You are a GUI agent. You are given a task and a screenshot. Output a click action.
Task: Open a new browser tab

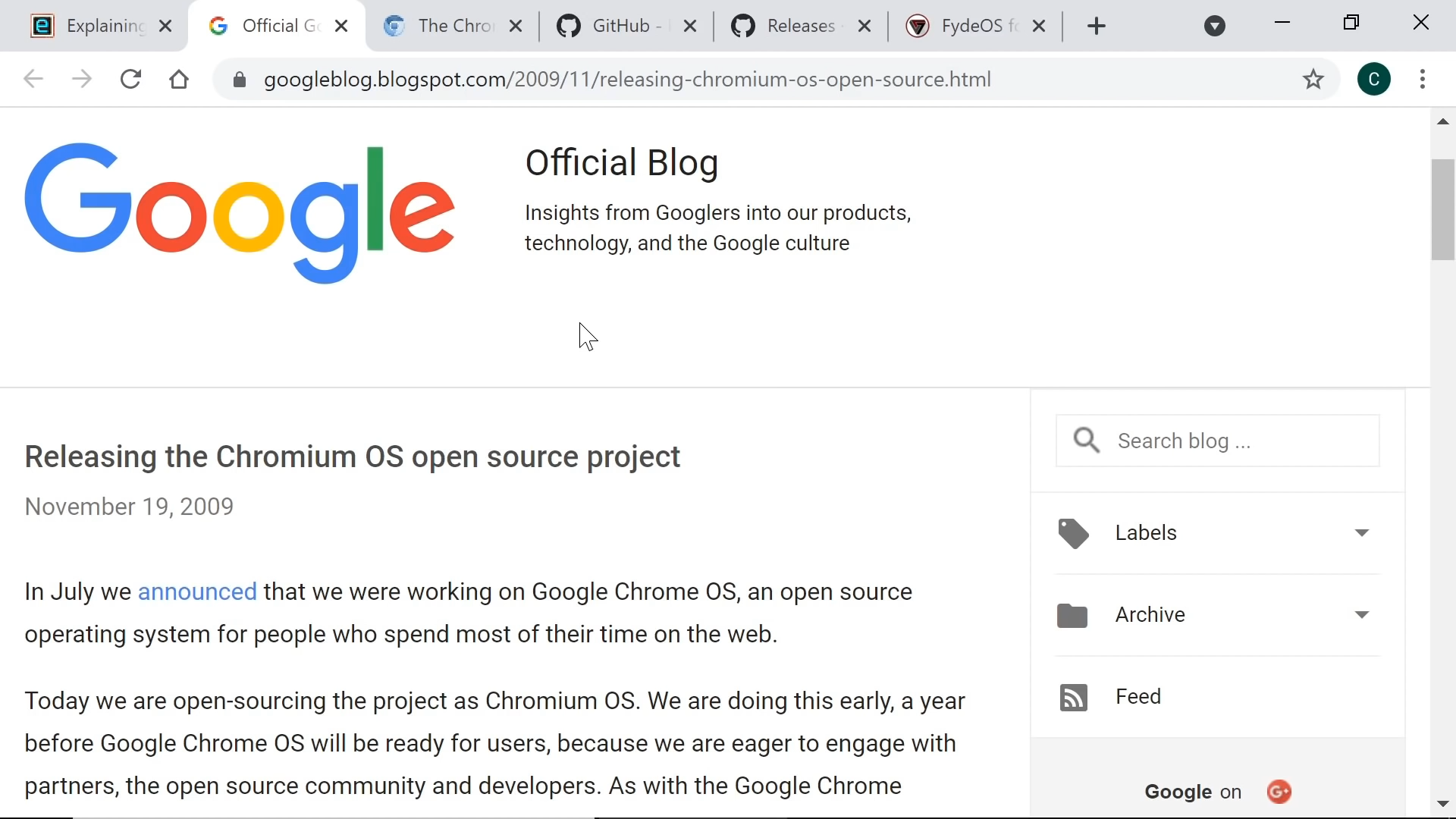1097,25
